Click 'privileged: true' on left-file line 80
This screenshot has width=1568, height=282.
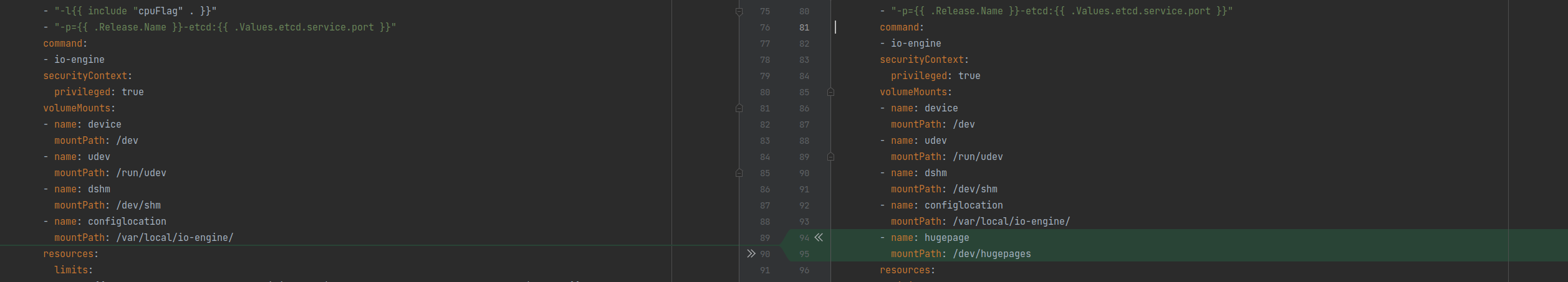(99, 92)
